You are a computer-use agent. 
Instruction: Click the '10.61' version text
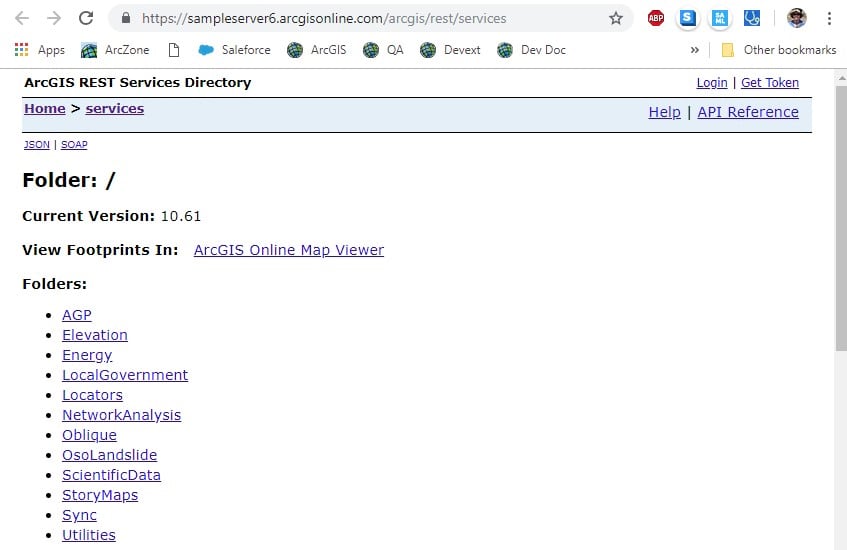pos(181,216)
